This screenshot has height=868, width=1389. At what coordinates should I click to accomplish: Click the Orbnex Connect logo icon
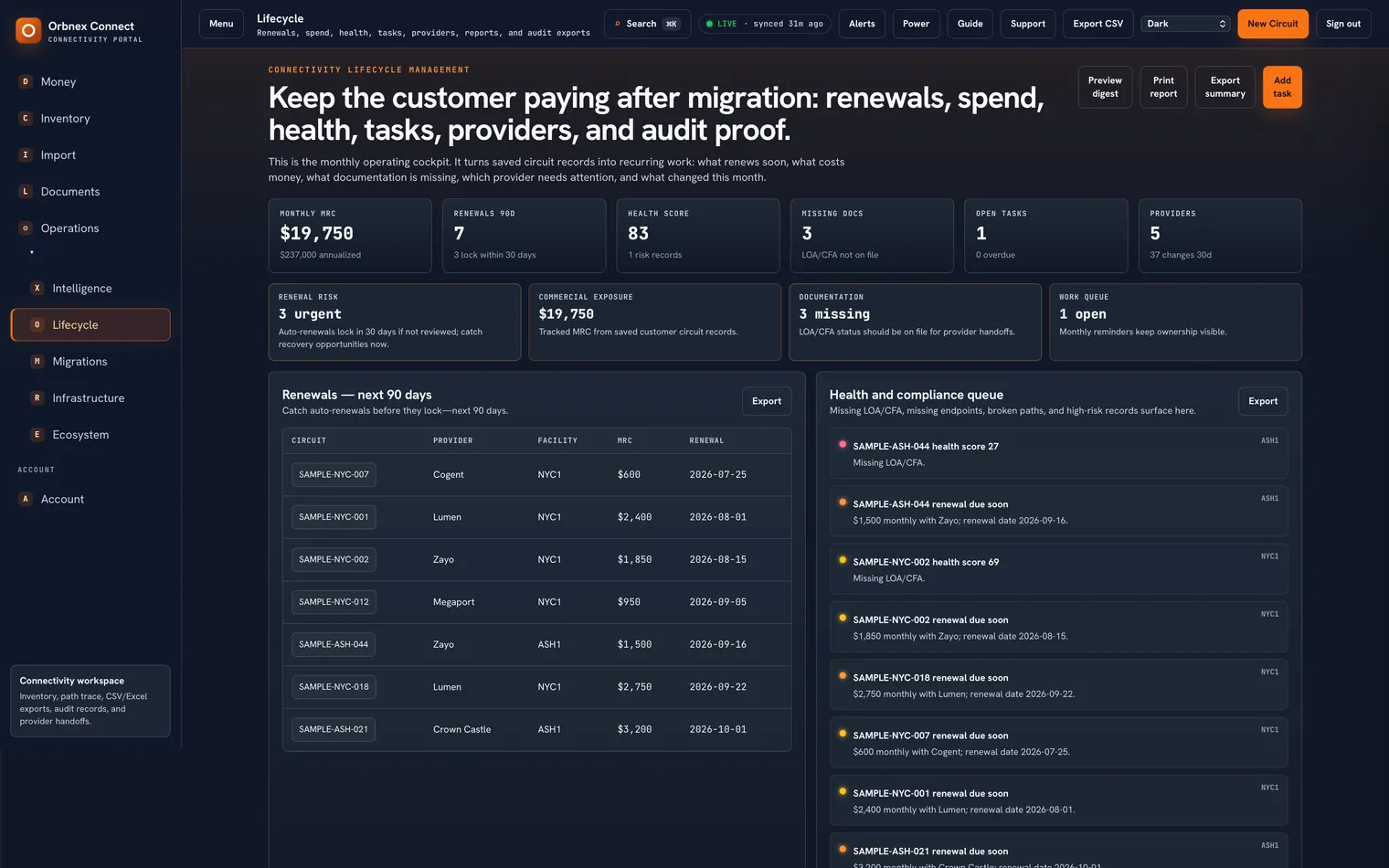click(28, 31)
